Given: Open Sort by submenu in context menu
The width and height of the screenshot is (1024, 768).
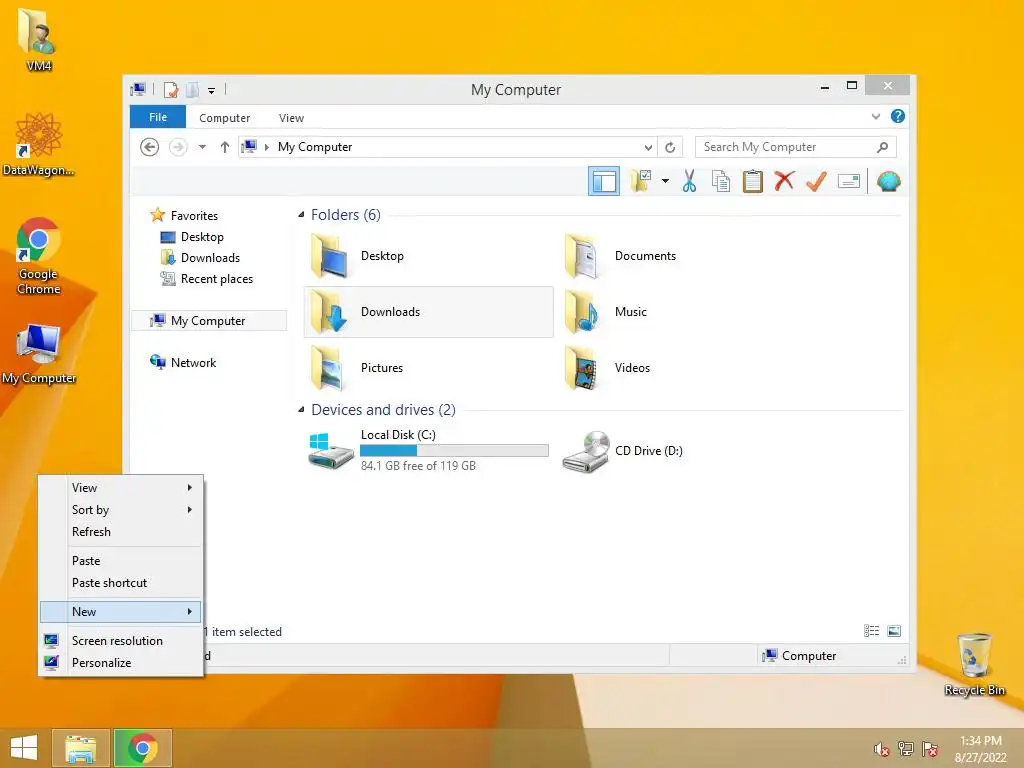Looking at the screenshot, I should (x=120, y=510).
